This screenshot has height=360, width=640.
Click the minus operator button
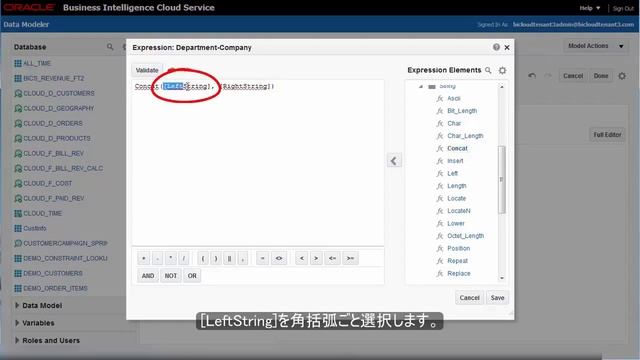coord(157,258)
